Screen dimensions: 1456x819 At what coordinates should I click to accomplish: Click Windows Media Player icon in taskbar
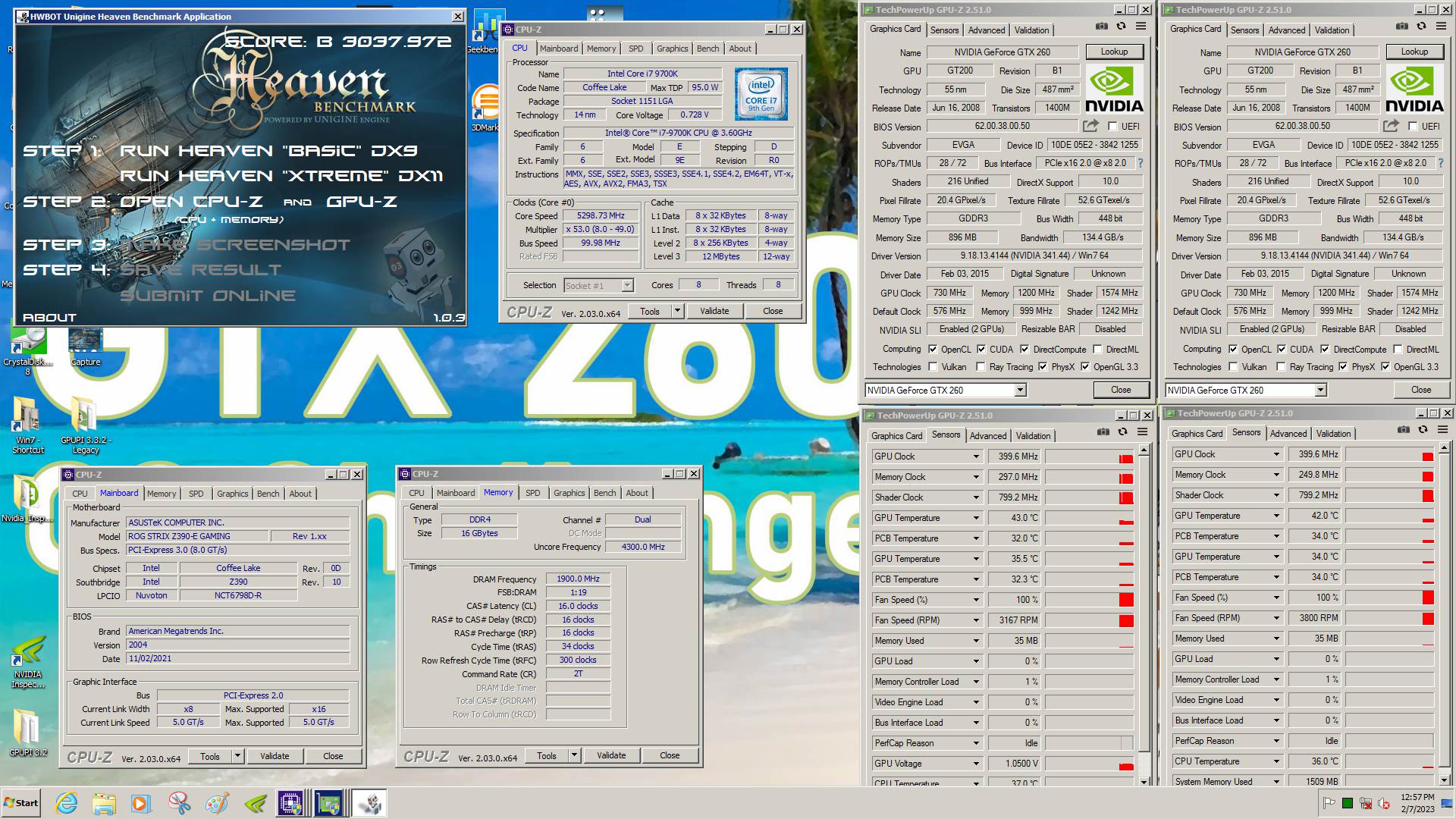[x=141, y=803]
